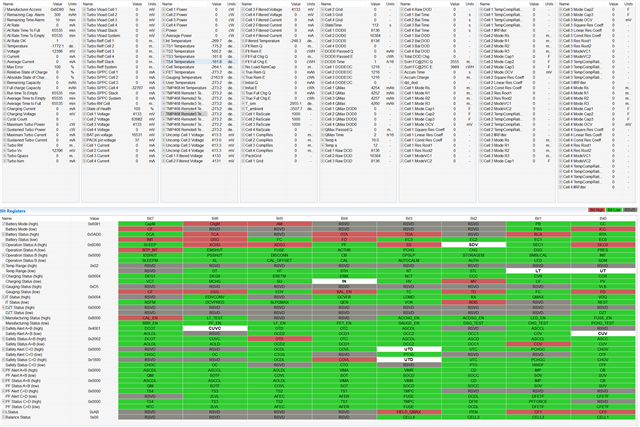This screenshot has height=427, width=640.
Task: Click the icon next to Cell 3 Mode Cap2
Action: point(561,9)
